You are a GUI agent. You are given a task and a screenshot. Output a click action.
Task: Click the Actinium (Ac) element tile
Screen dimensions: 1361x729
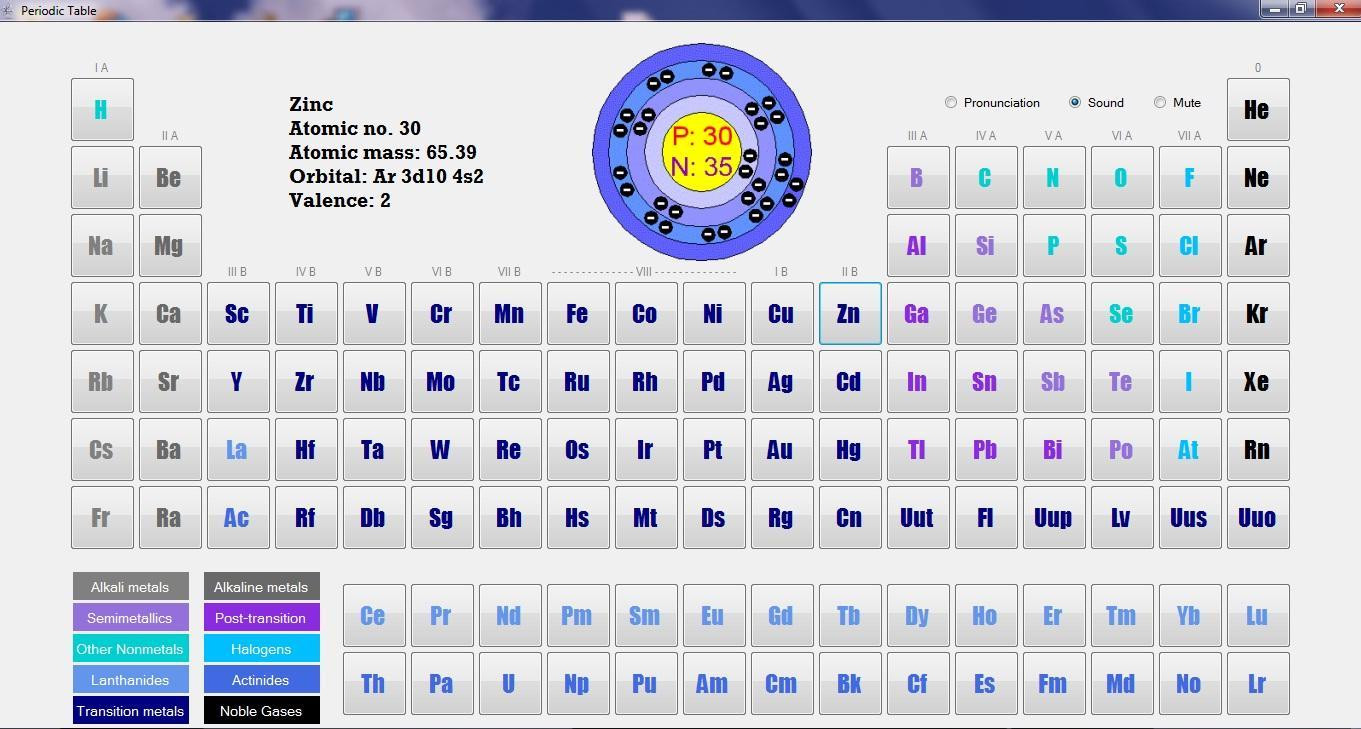point(238,518)
